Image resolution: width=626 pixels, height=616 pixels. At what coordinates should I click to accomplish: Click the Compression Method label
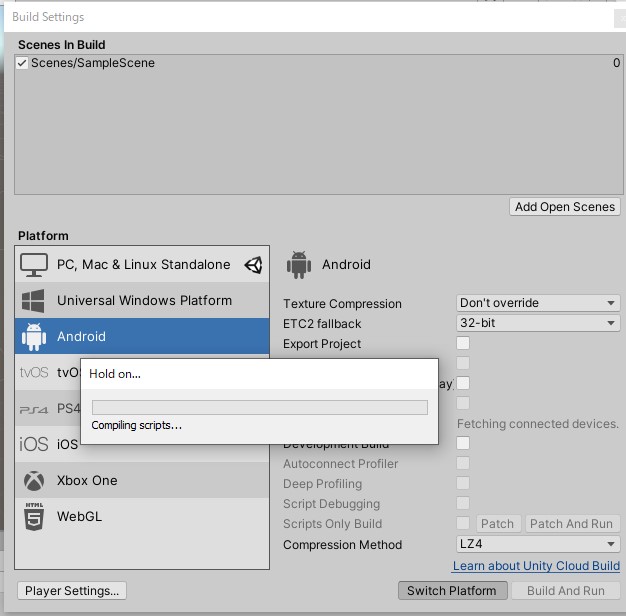(342, 545)
